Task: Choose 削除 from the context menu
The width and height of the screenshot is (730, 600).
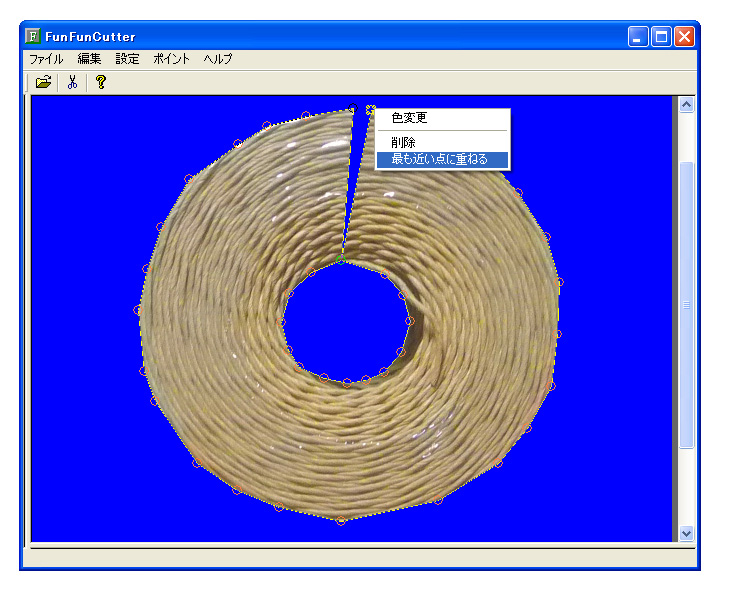Action: [442, 142]
